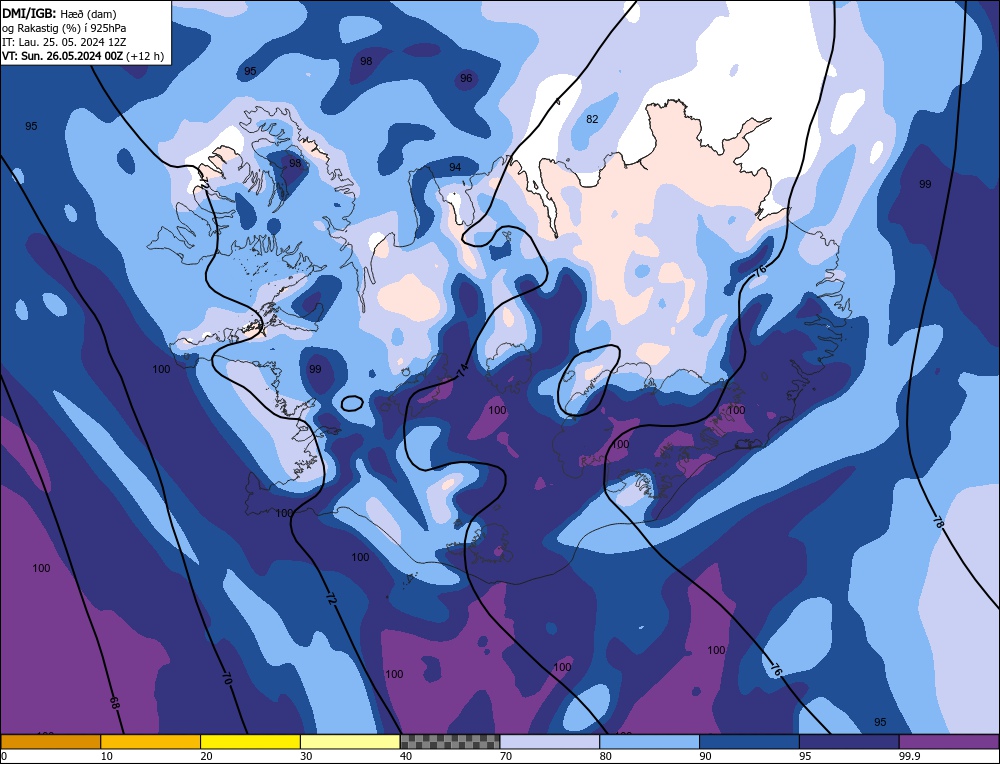This screenshot has height=764, width=1000.
Task: Click the '20' legend tick label
Action: [x=206, y=756]
